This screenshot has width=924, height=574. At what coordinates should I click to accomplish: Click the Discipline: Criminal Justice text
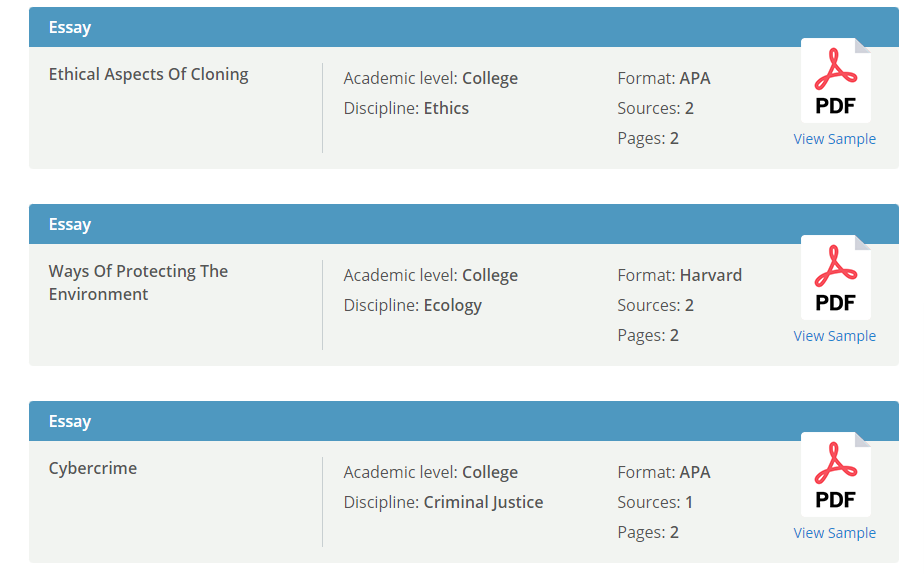[443, 502]
